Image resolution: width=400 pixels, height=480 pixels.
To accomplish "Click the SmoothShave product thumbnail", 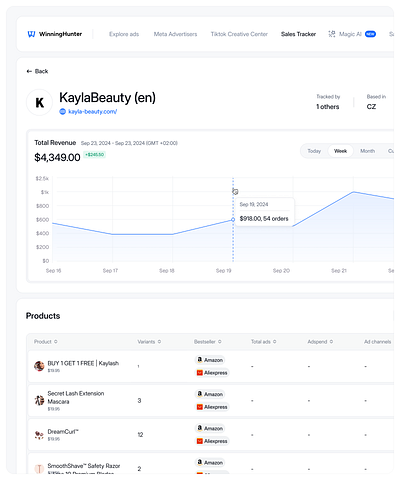I will (39, 469).
